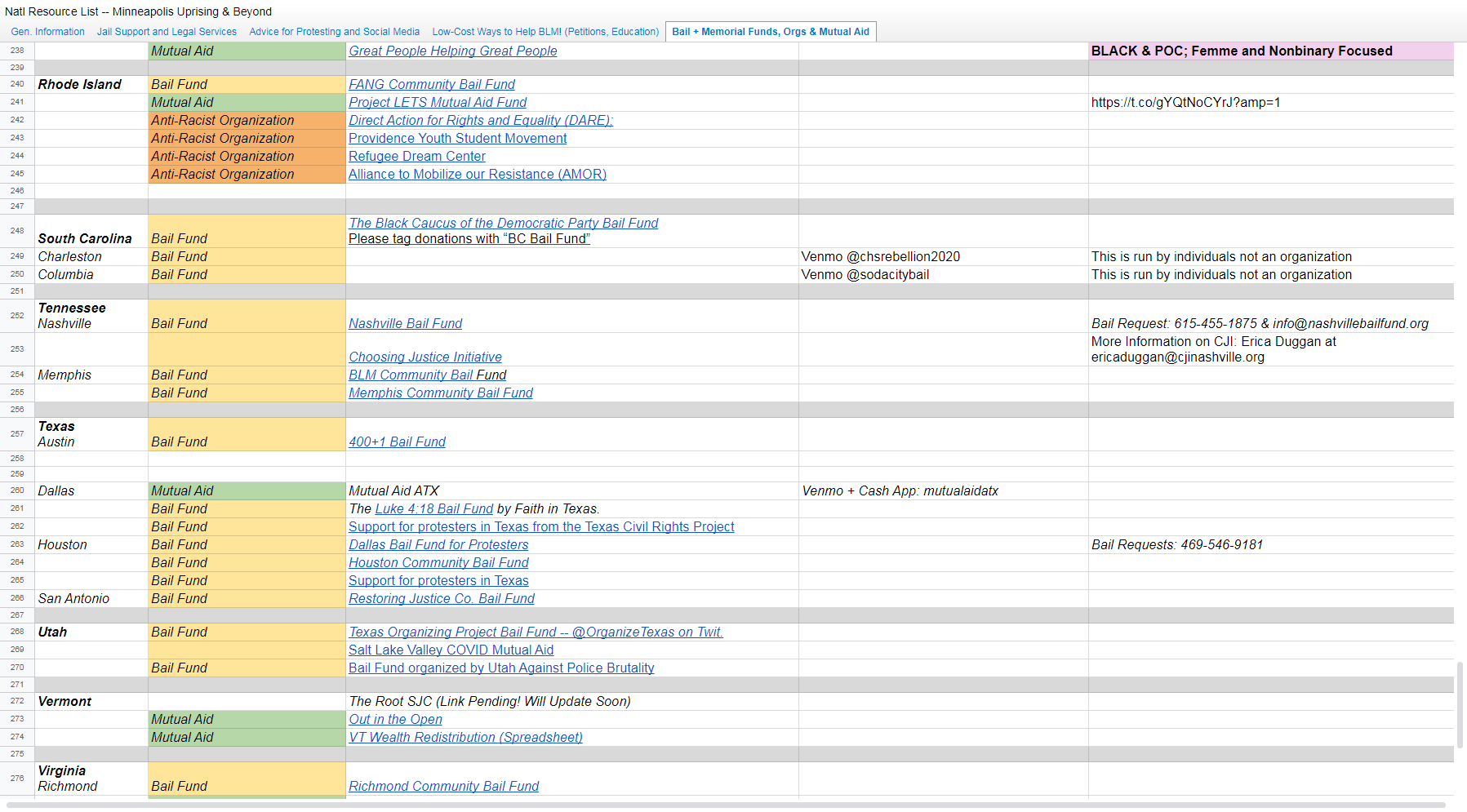The height and width of the screenshot is (812, 1467).
Task: Click the Venmo @sodacitybail cell
Action: point(943,274)
